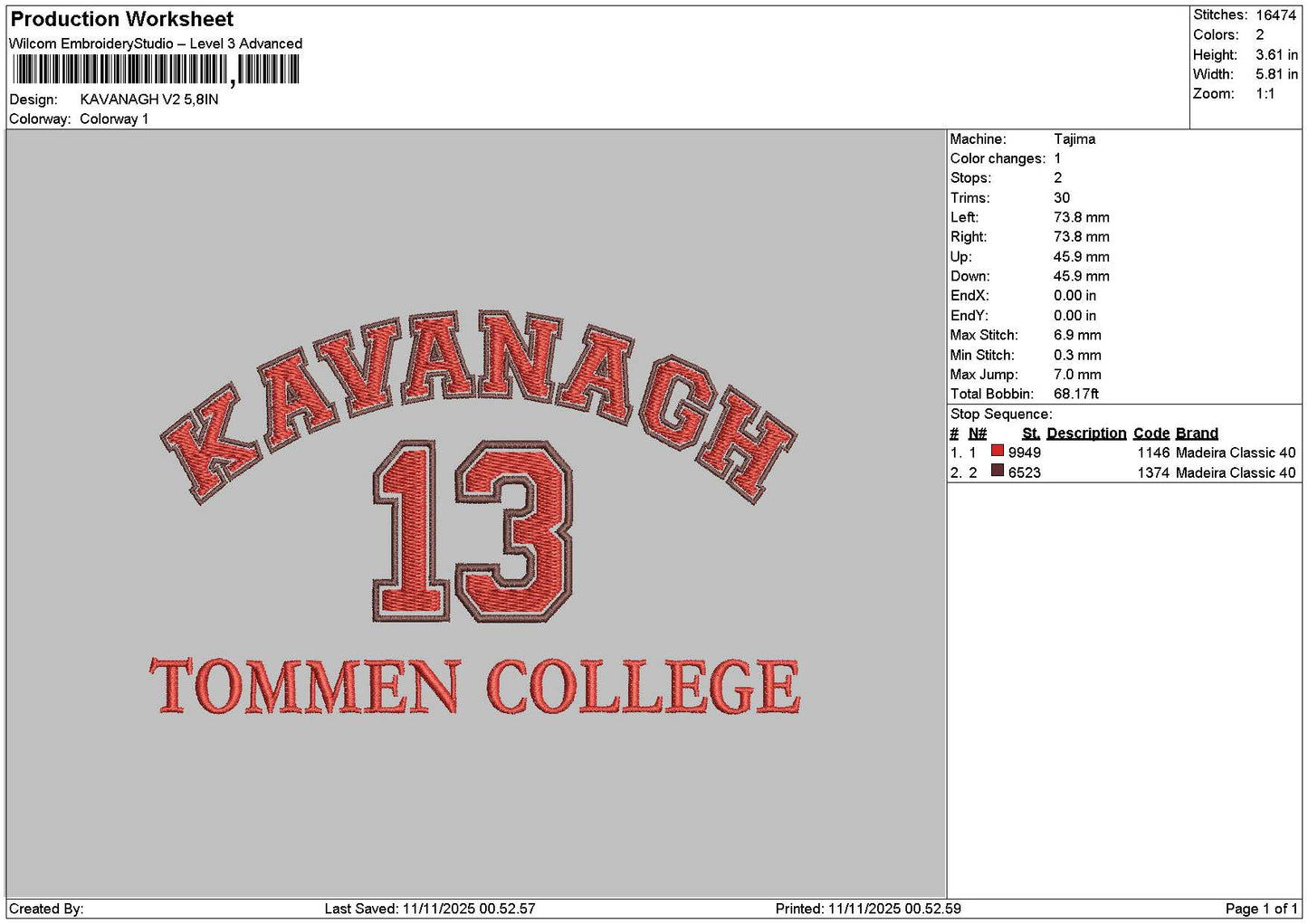
Task: Click the 'Page 1 of 1' indicator
Action: tap(1261, 909)
